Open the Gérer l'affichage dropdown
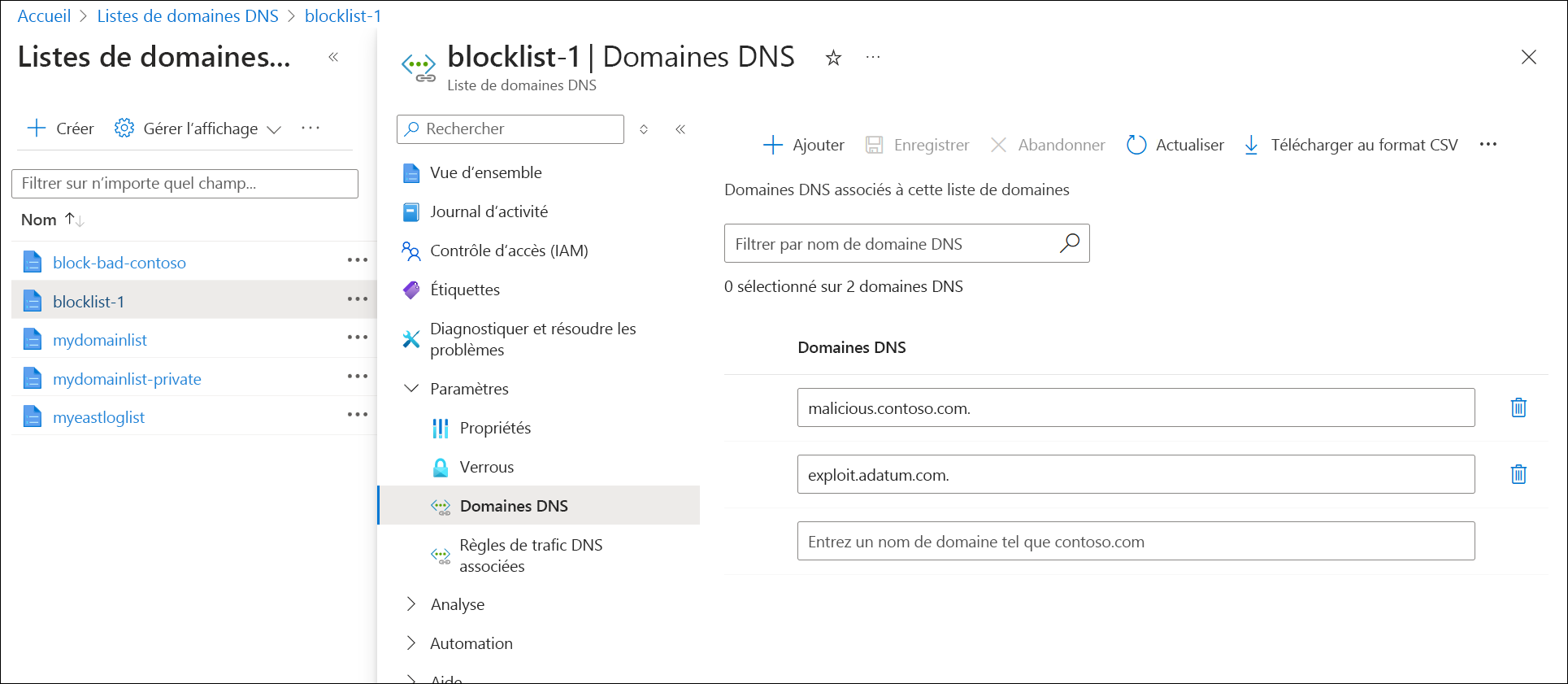1568x684 pixels. point(198,129)
